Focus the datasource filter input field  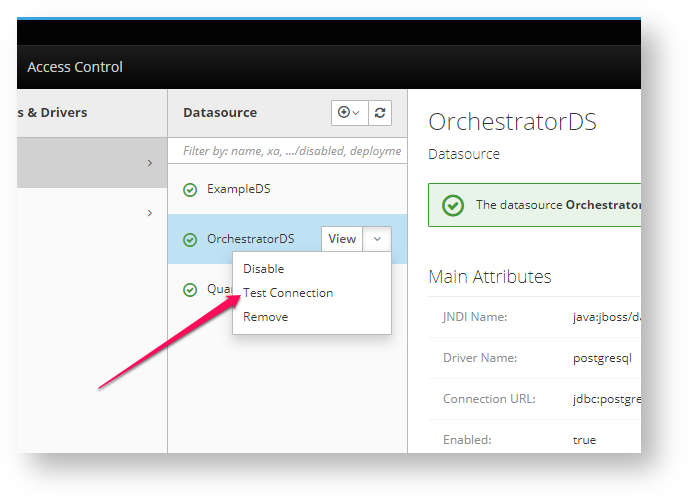click(x=287, y=151)
